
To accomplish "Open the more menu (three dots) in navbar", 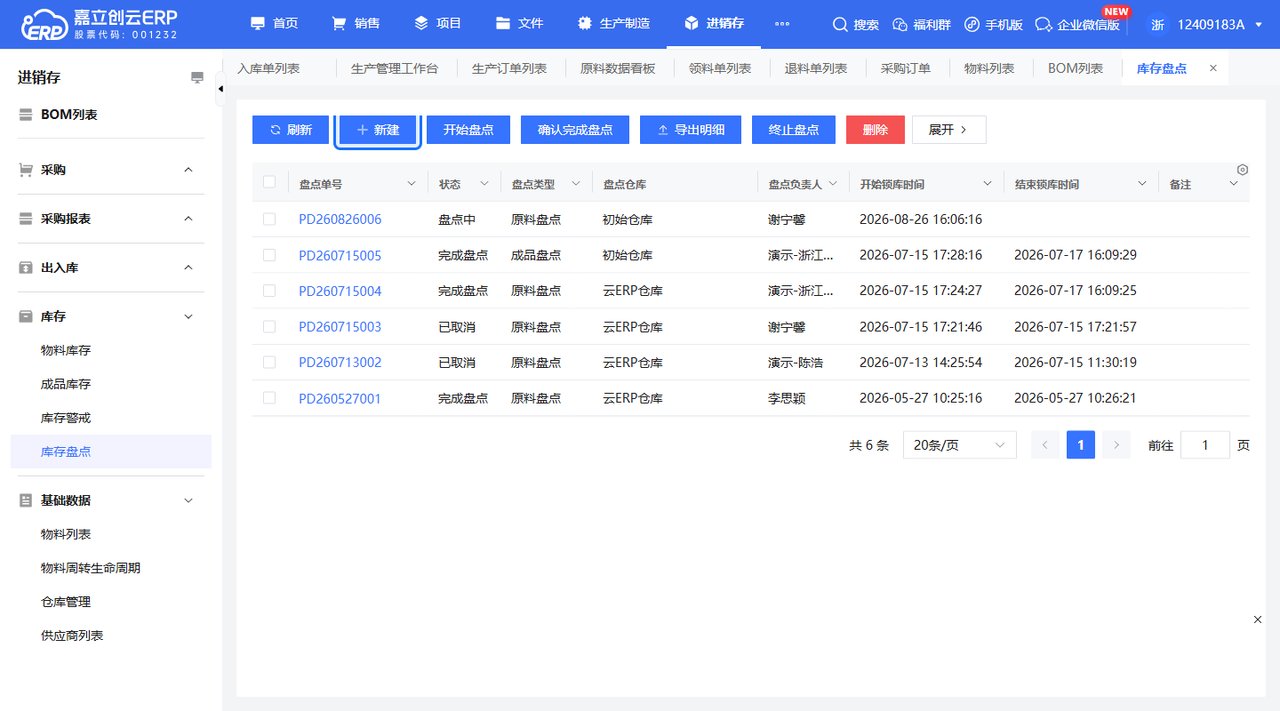I will click(782, 24).
